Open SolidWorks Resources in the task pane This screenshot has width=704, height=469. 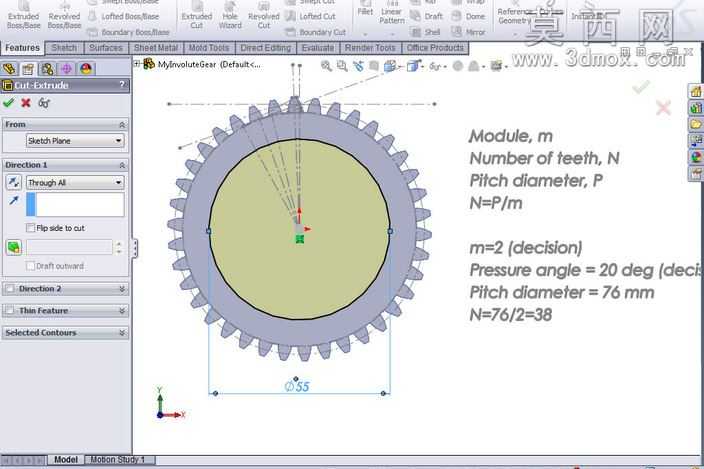696,92
